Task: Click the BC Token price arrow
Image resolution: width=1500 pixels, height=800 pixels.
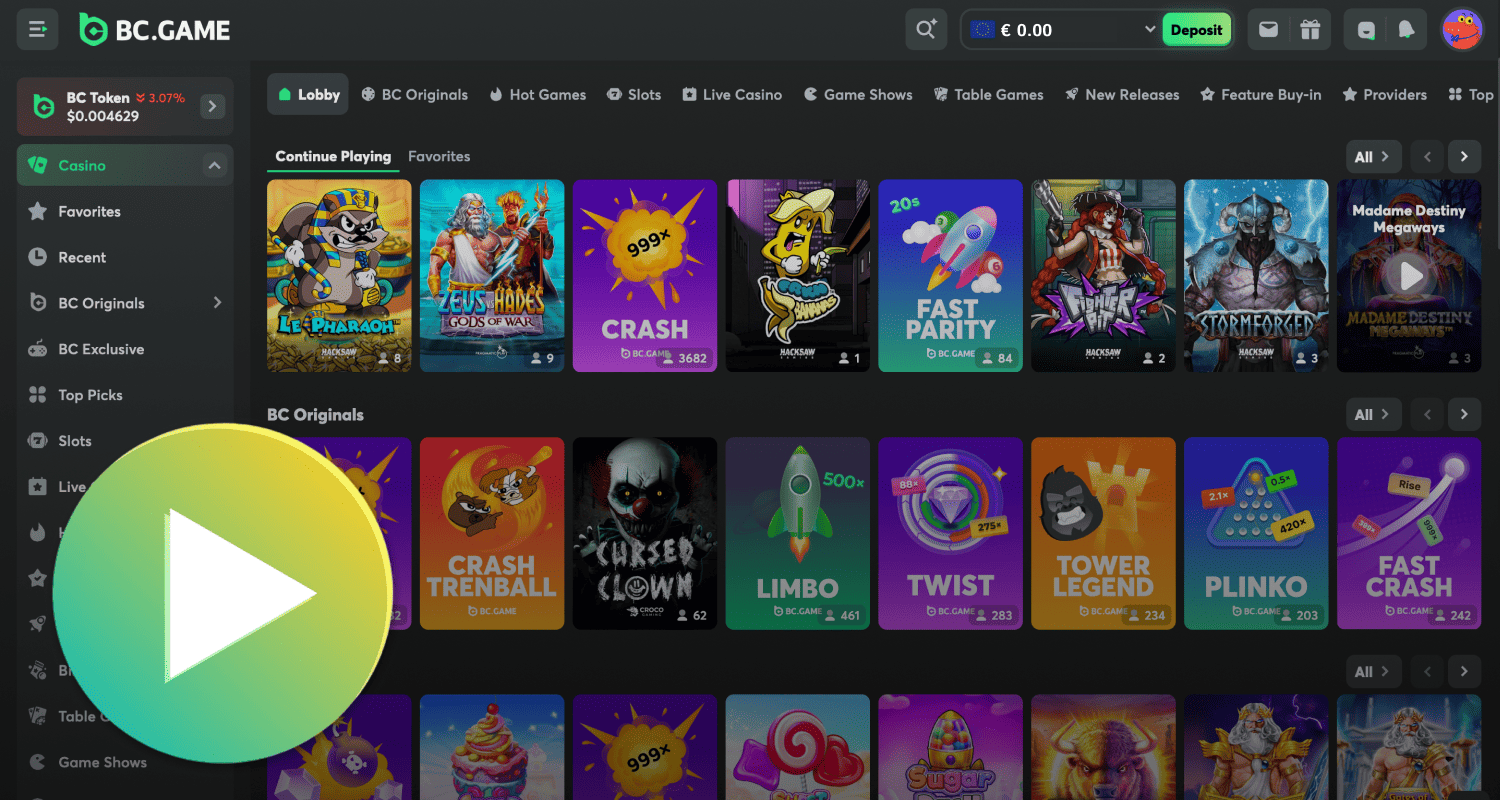Action: 212,106
